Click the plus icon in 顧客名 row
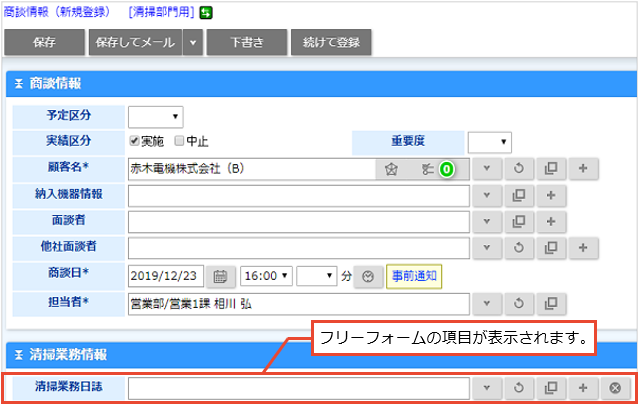The width and height of the screenshot is (640, 405). 583,168
